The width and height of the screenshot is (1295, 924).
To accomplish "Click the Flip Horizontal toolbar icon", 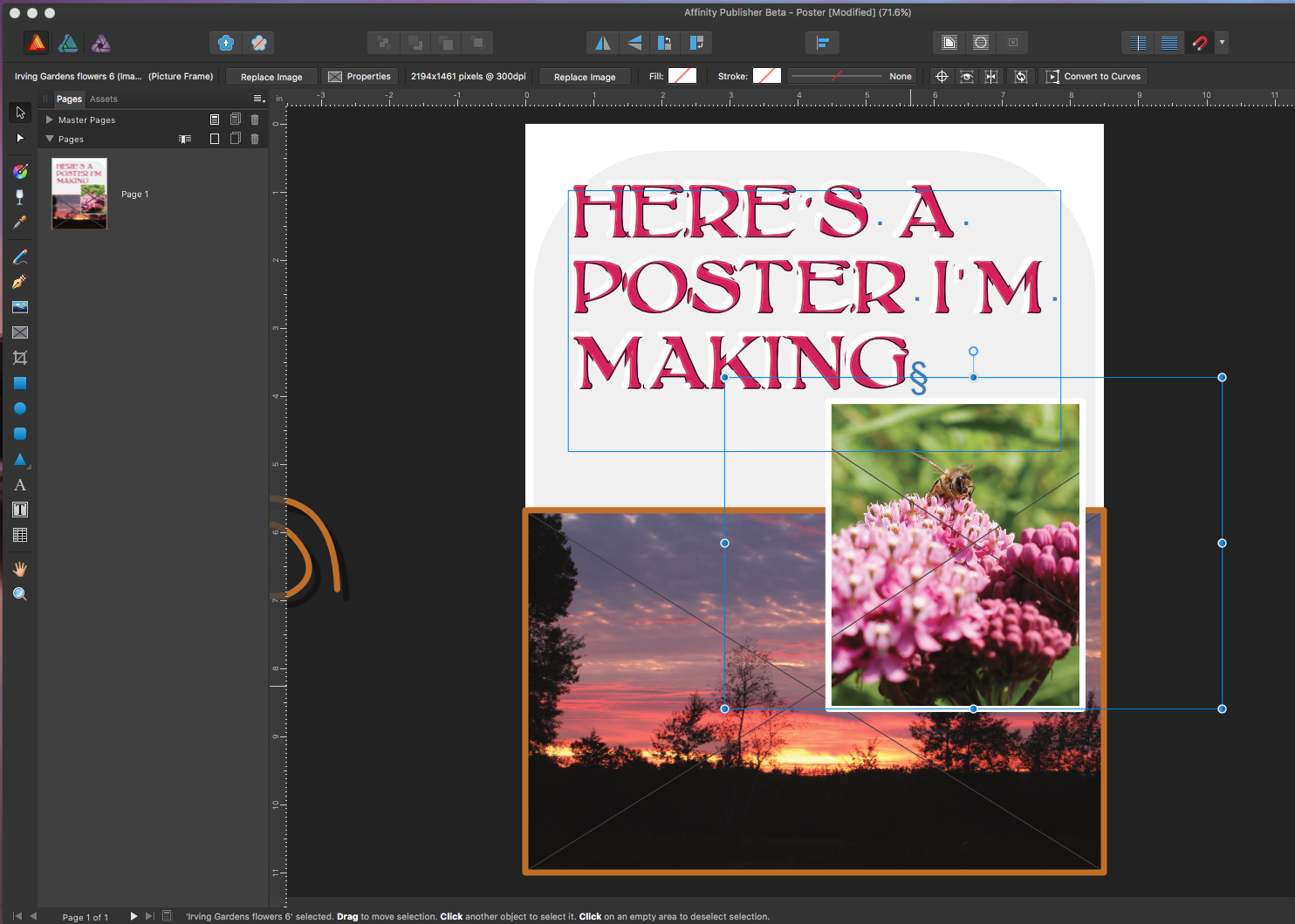I will [x=602, y=43].
